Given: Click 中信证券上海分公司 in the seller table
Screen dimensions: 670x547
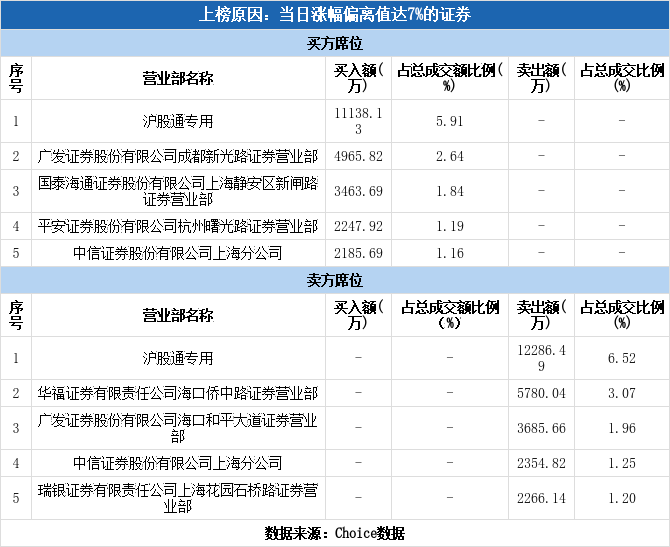Looking at the screenshot, I should pyautogui.click(x=178, y=463).
